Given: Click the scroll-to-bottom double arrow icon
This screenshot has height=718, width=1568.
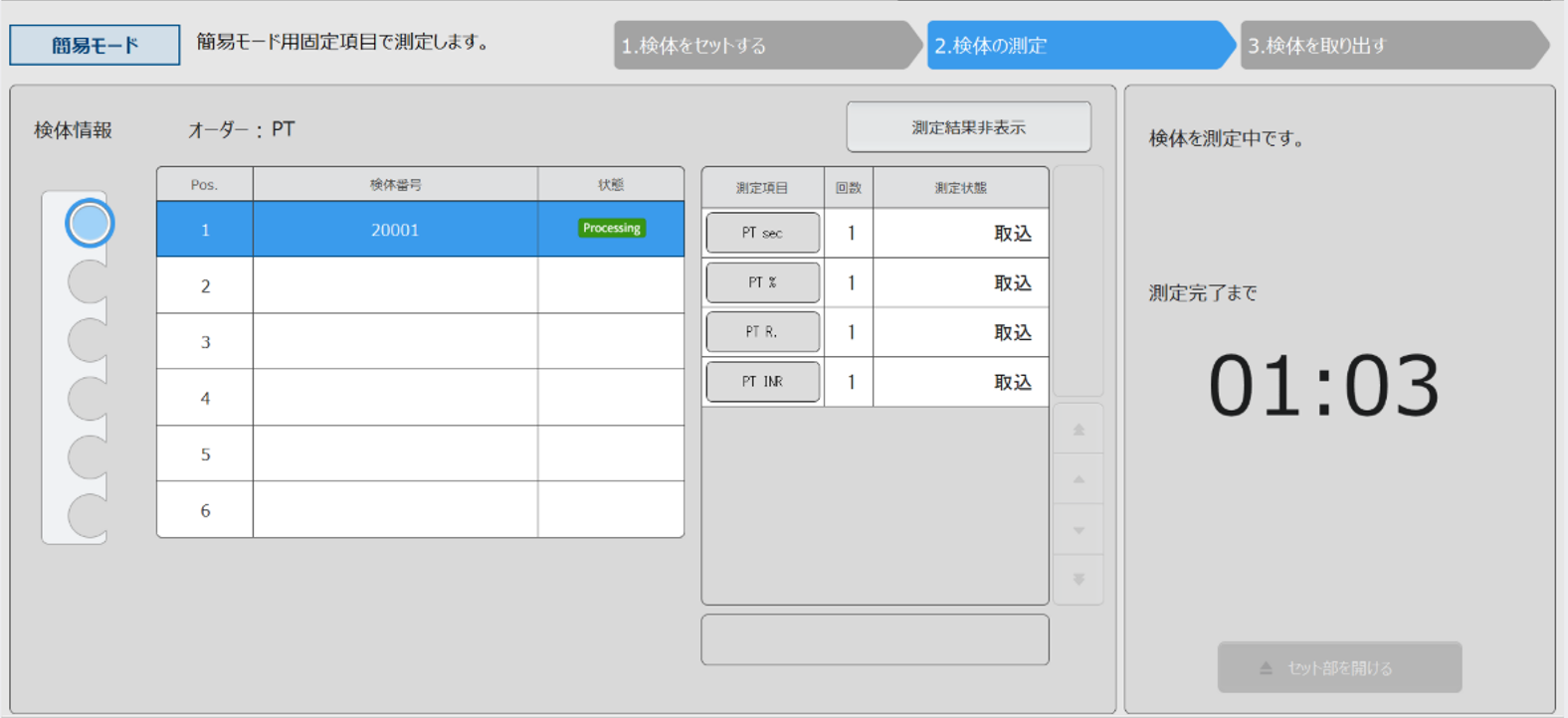Looking at the screenshot, I should tap(1078, 580).
